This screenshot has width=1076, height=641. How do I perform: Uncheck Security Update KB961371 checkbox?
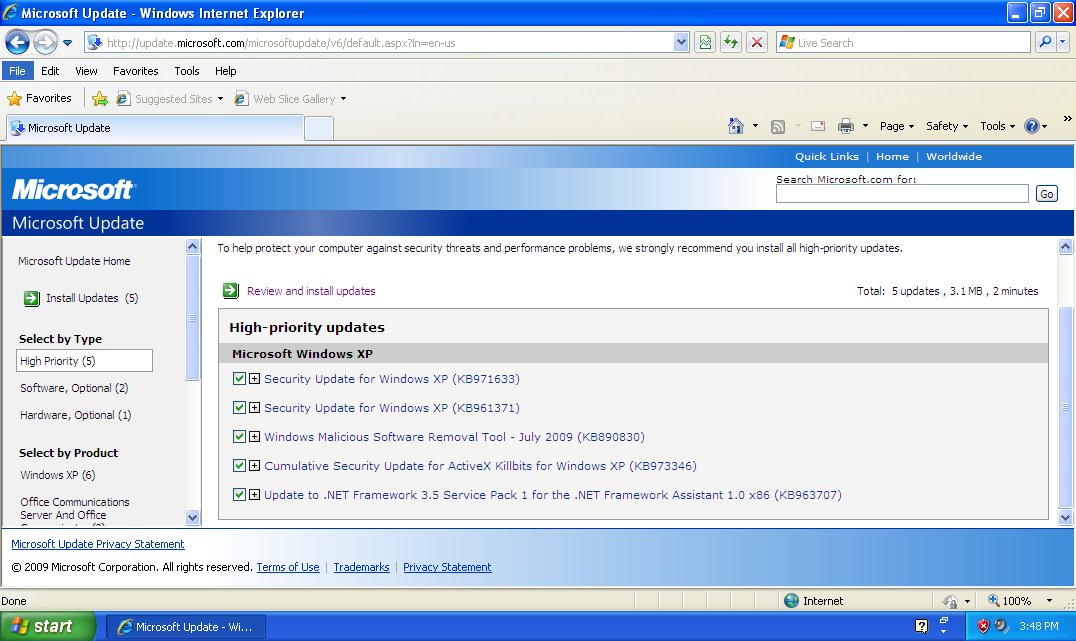pos(239,408)
